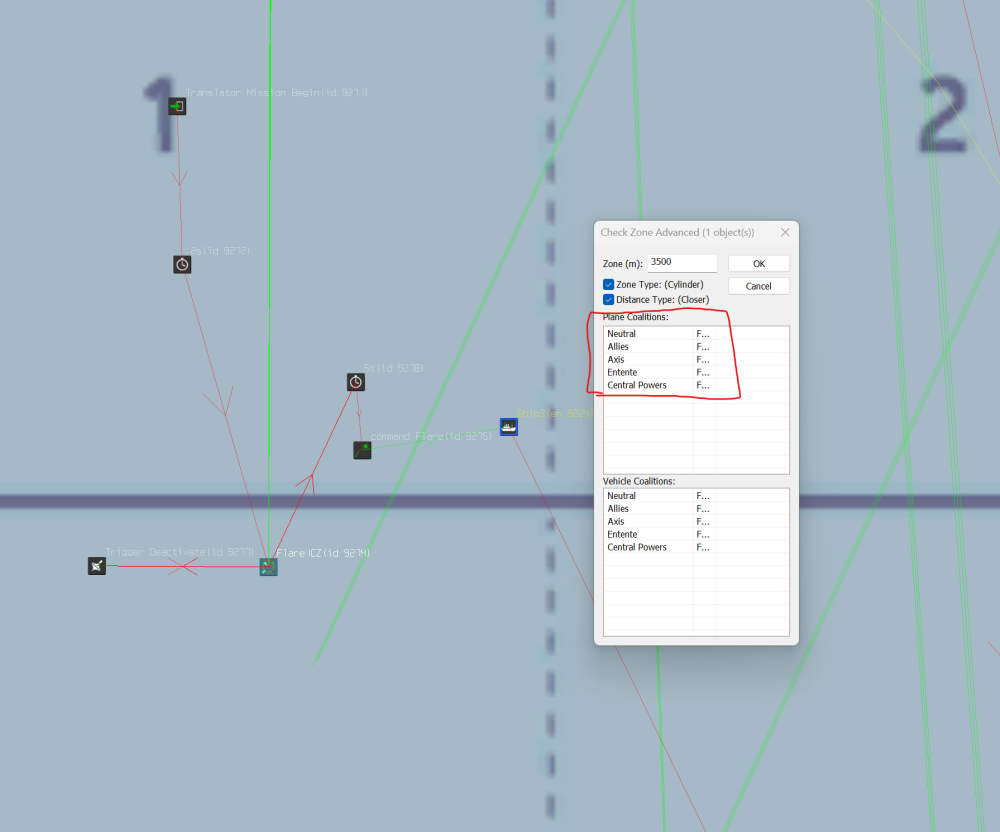The width and height of the screenshot is (1000, 832).
Task: Click the Flare CZ check zone icon
Action: (x=268, y=566)
